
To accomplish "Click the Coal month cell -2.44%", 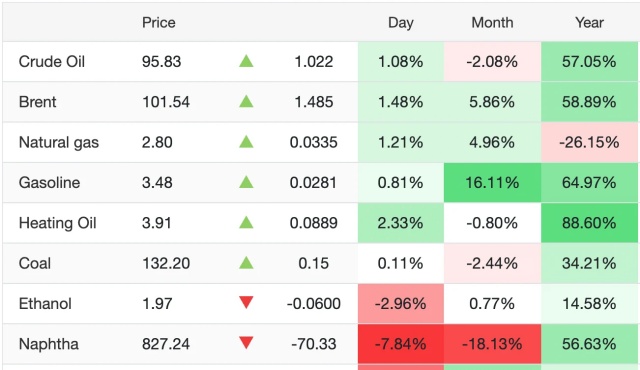I will (492, 263).
